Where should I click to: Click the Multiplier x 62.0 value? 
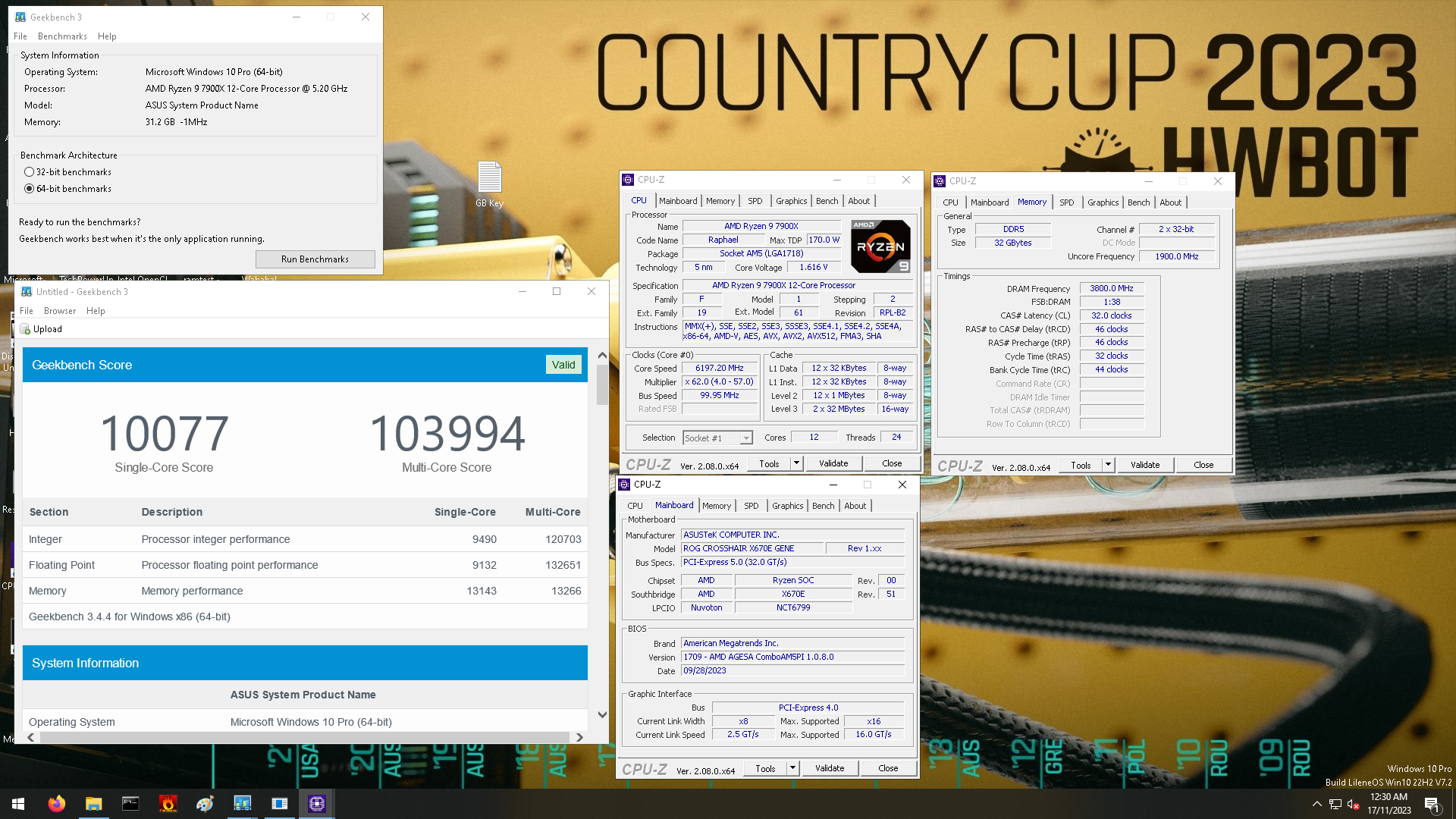[719, 381]
